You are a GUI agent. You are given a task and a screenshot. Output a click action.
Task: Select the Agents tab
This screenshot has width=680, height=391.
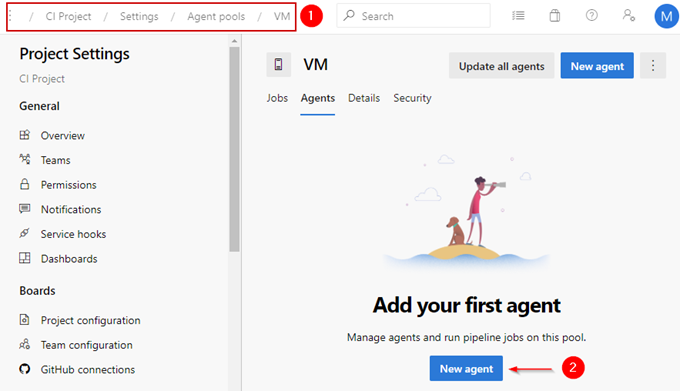[318, 98]
